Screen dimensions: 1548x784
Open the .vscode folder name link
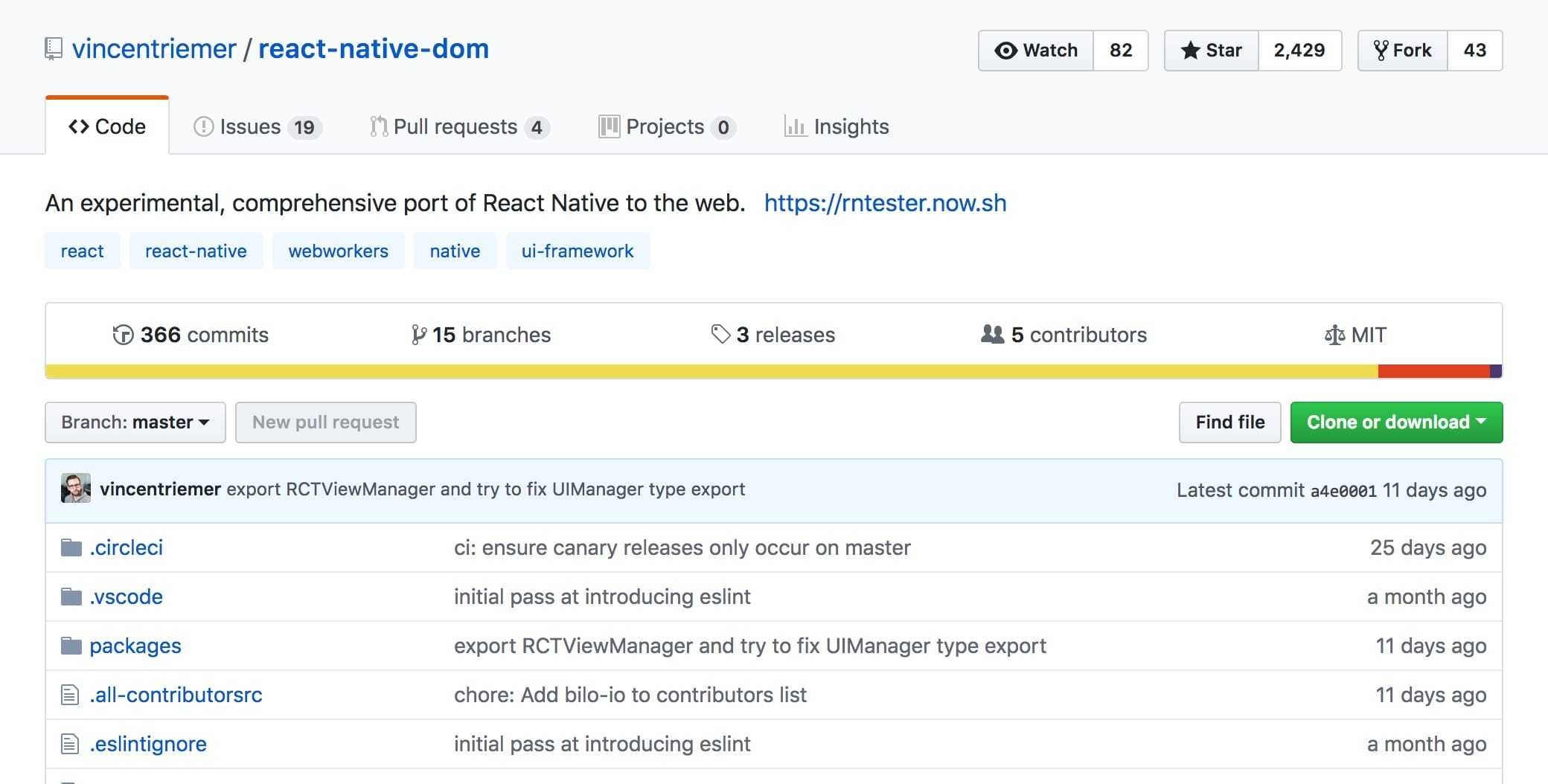coord(127,597)
